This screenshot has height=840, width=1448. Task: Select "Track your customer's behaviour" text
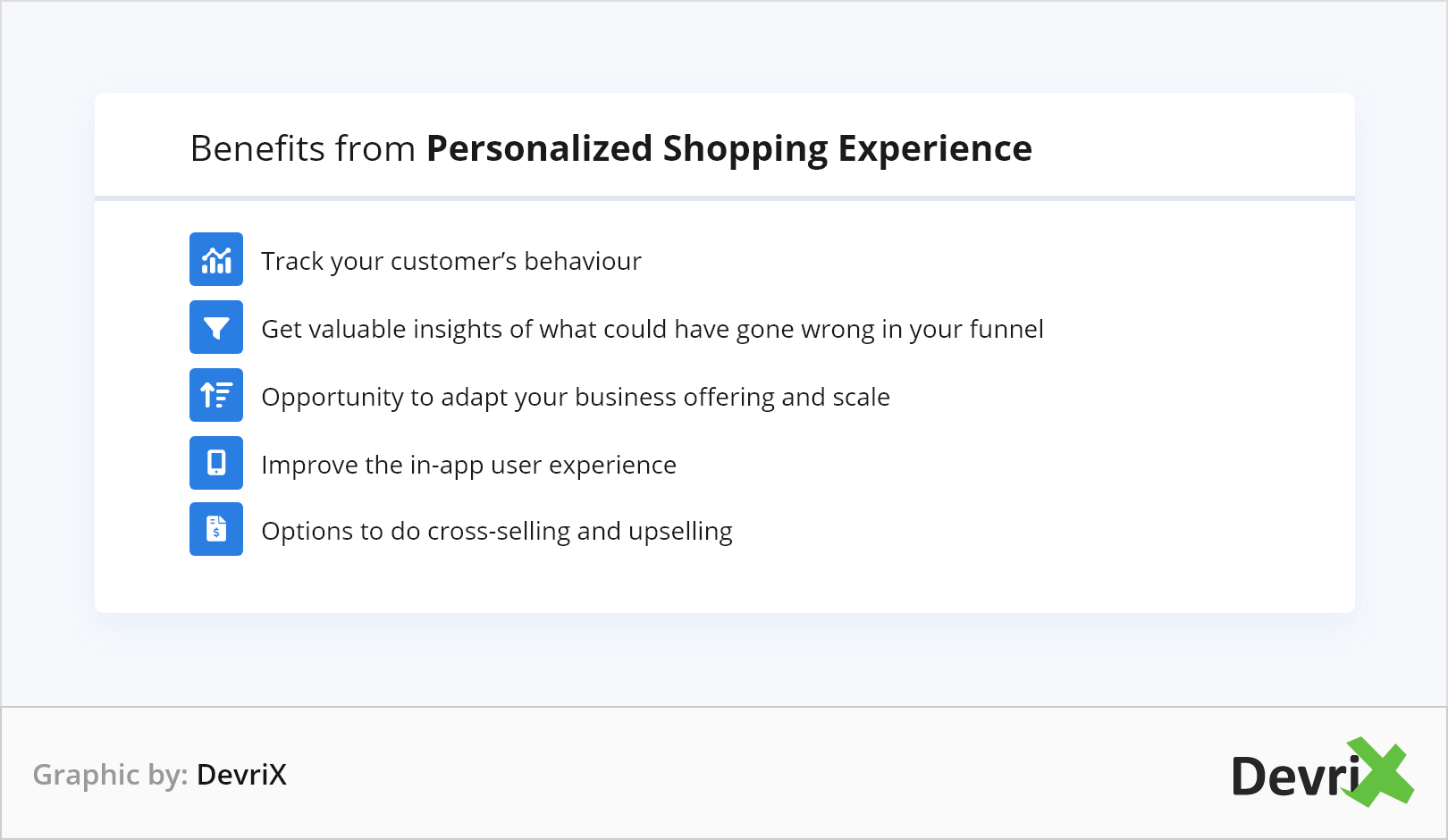[x=450, y=261]
